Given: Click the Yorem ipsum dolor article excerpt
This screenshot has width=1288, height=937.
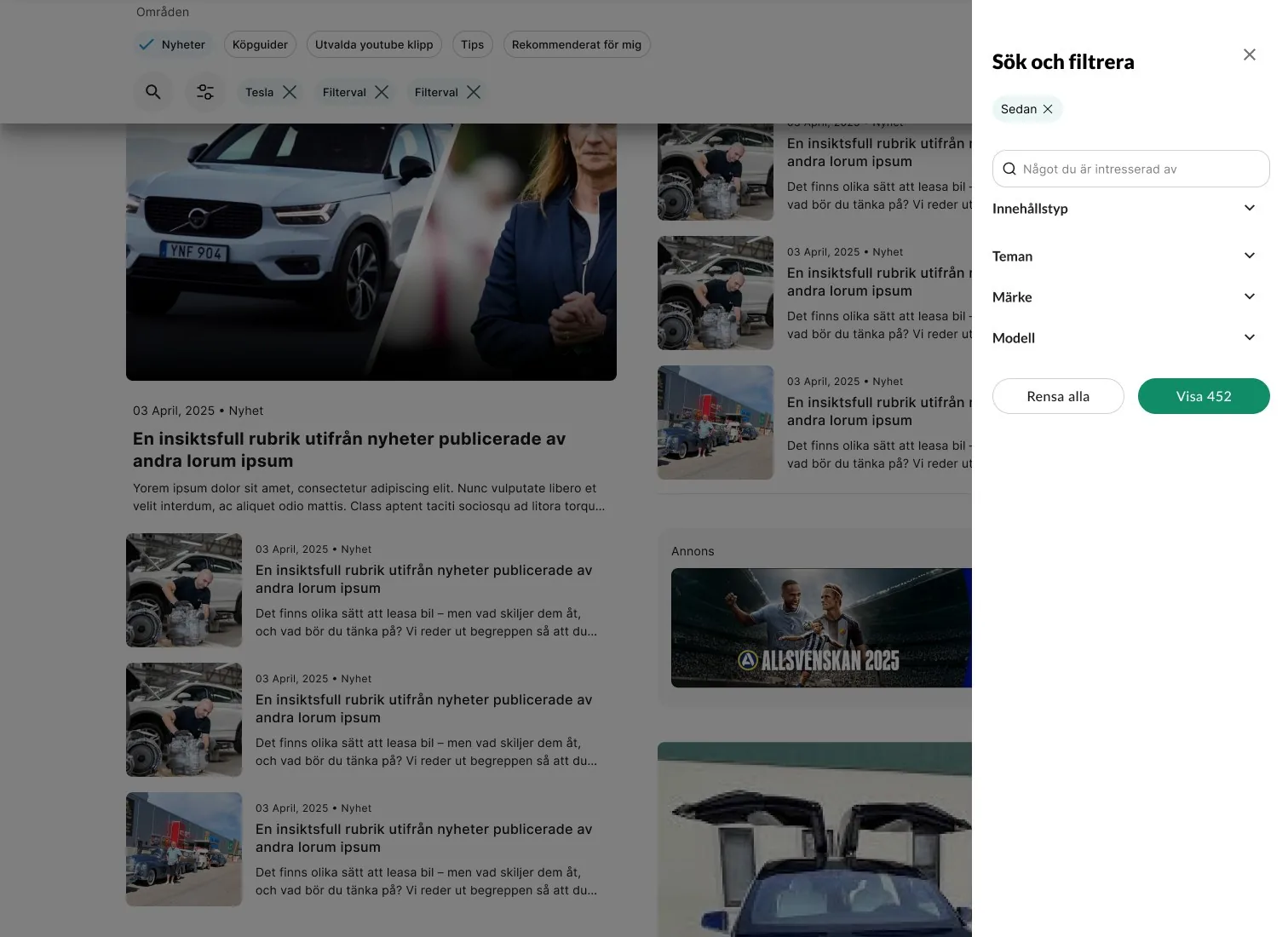Looking at the screenshot, I should pyautogui.click(x=369, y=497).
